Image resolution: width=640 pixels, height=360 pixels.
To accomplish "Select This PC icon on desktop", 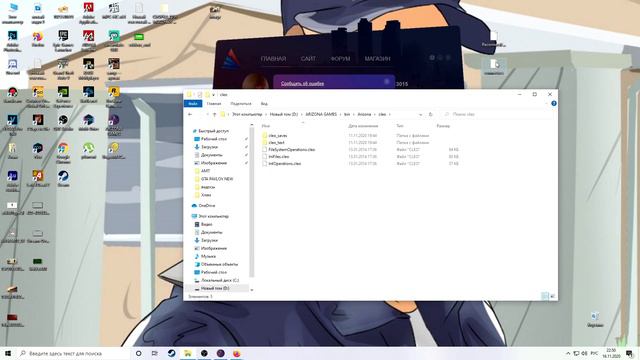I will pyautogui.click(x=13, y=13).
